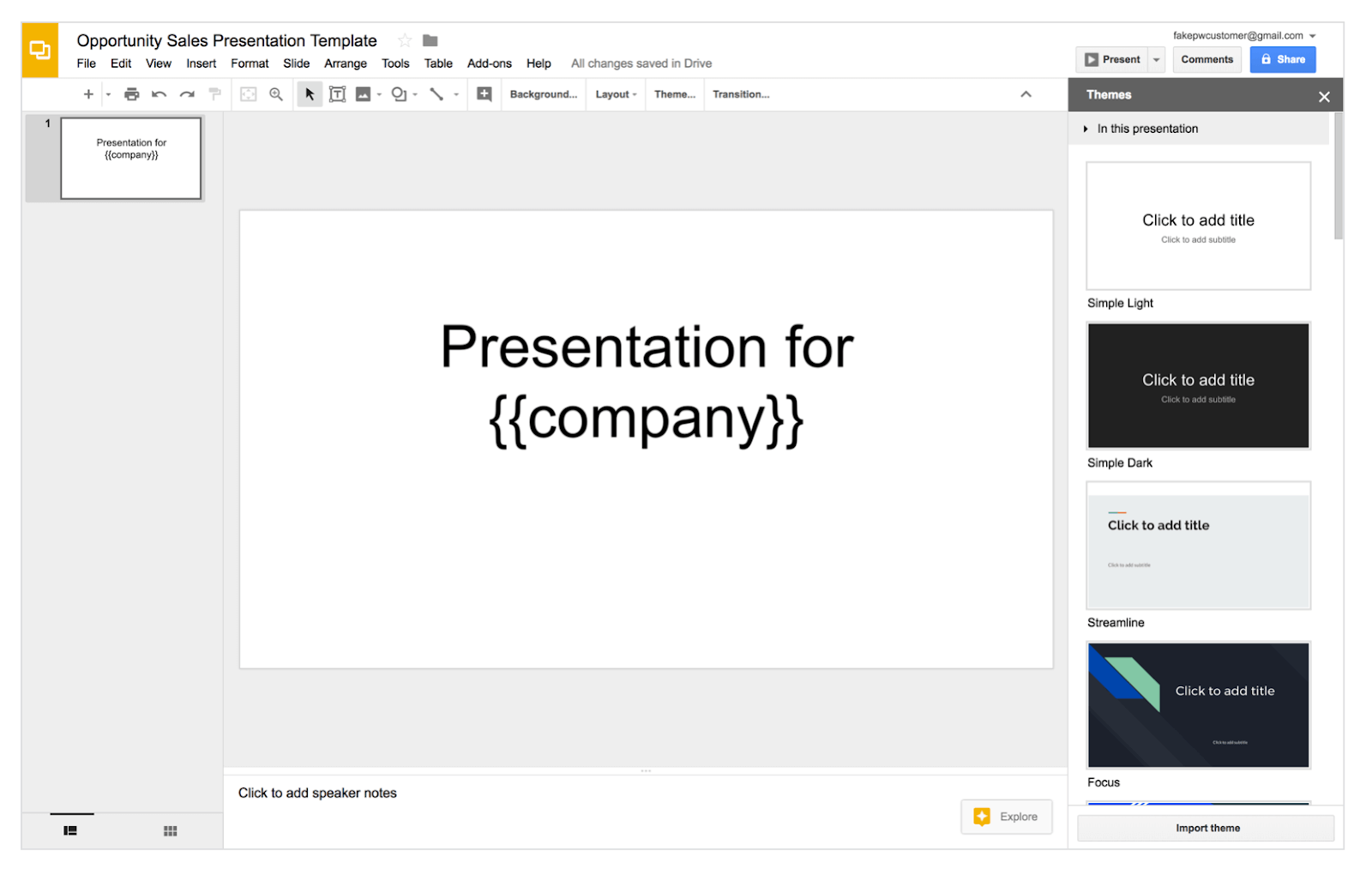Select the Paint format tool
Image resolution: width=1372 pixels, height=869 pixels.
click(214, 94)
